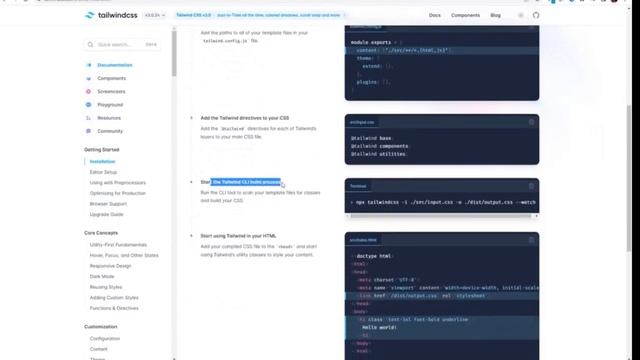Screen dimensions: 640x360
Task: Select the src/index.html code tab
Action: (x=363, y=240)
